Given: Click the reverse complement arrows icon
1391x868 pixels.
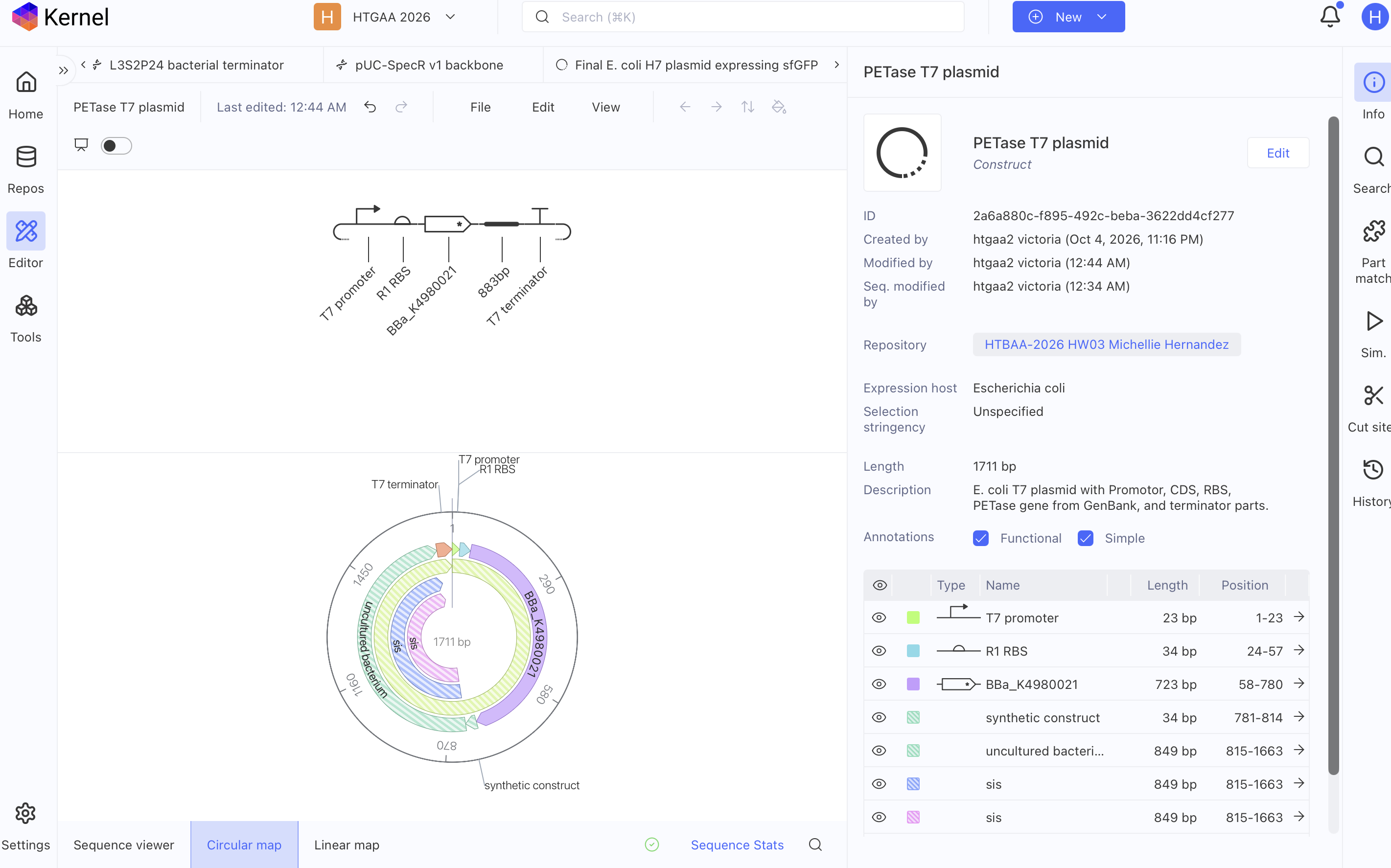Looking at the screenshot, I should point(747,107).
